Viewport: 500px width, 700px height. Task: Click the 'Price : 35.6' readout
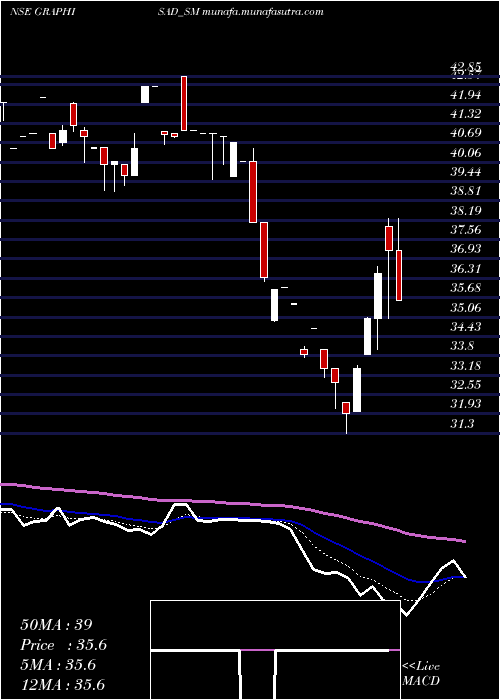64,645
